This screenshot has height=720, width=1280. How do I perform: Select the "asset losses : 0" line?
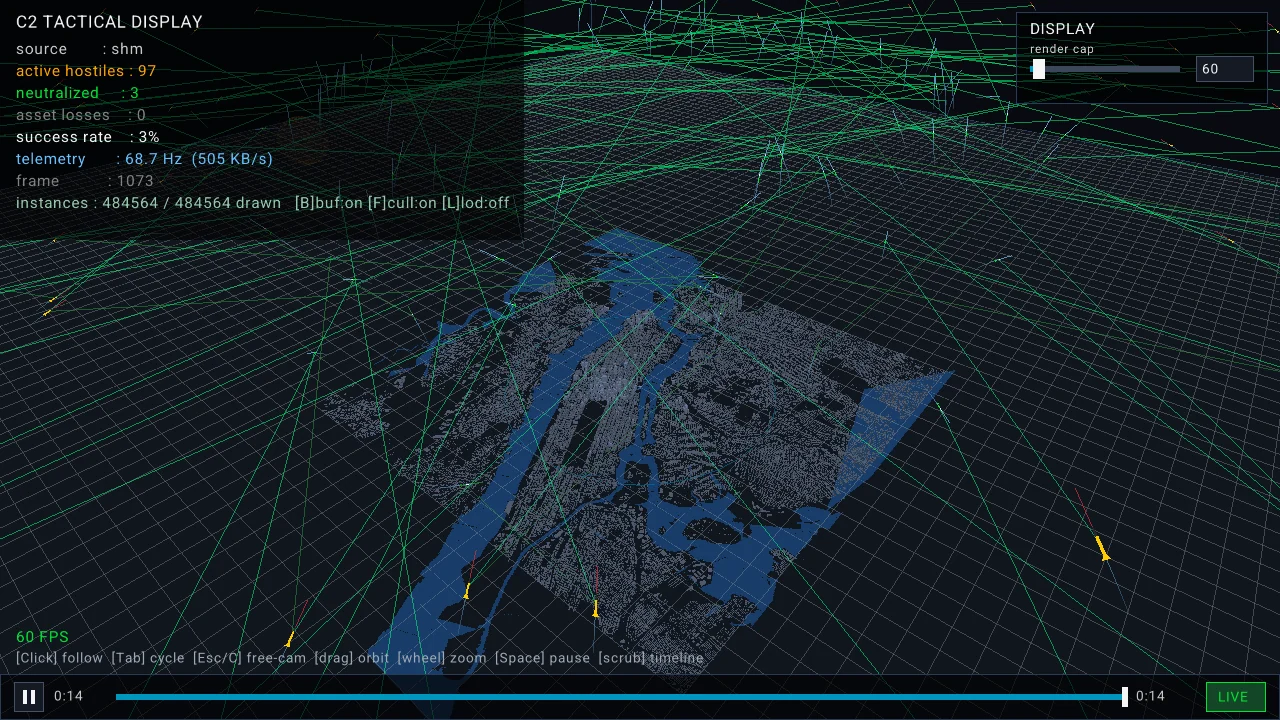tap(81, 115)
